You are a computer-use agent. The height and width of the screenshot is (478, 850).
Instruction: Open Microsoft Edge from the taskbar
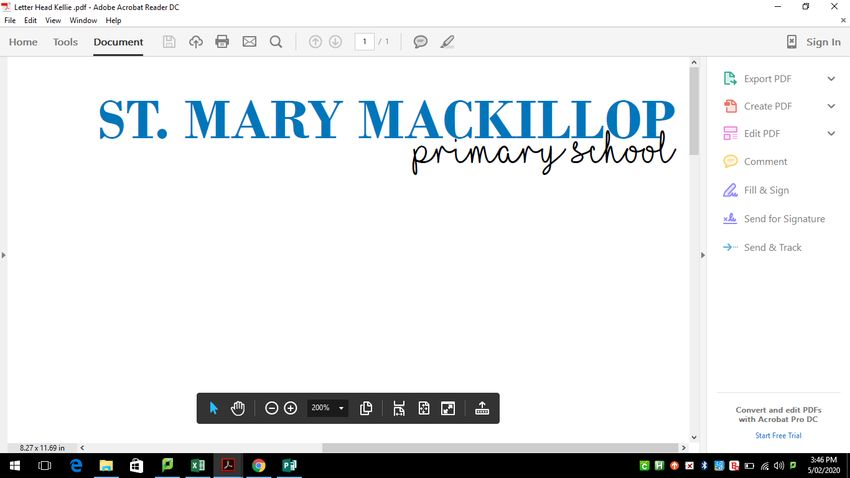click(76, 466)
